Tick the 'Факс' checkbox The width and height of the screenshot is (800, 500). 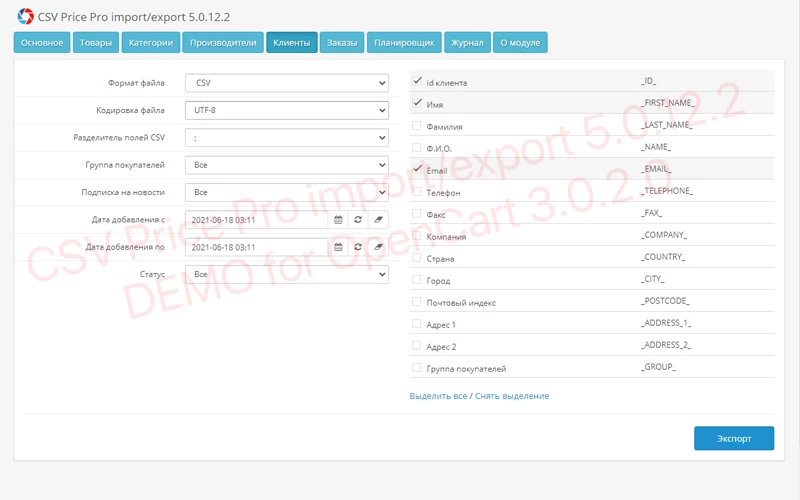pyautogui.click(x=417, y=213)
